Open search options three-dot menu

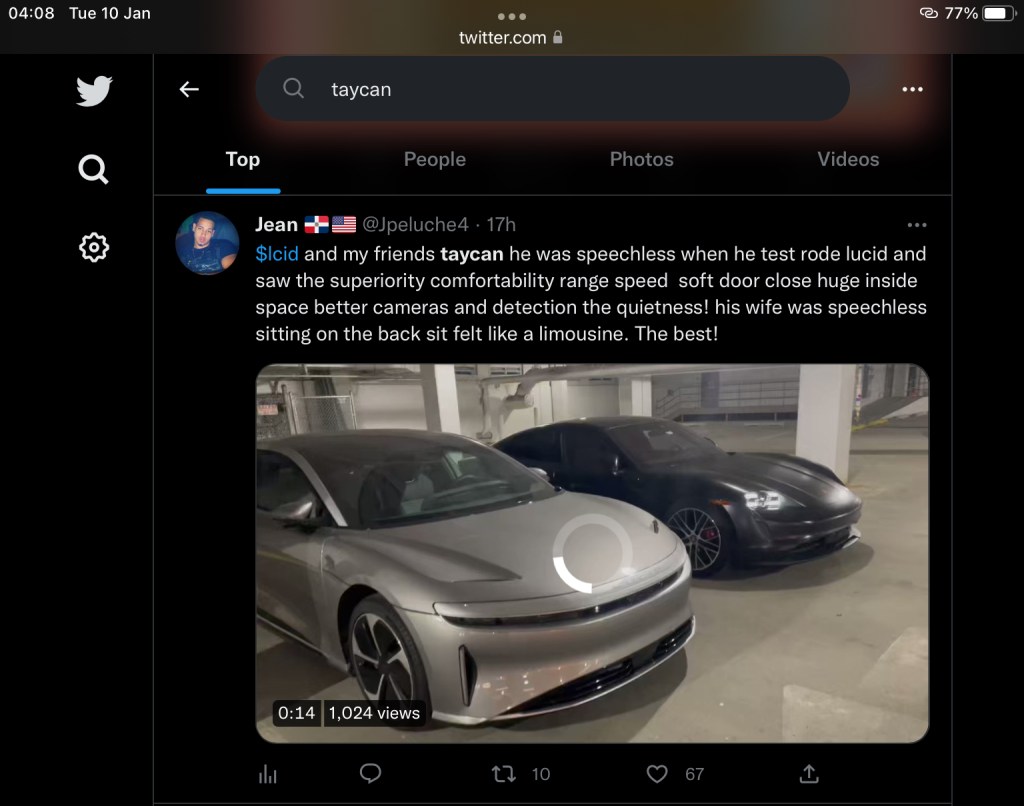912,89
